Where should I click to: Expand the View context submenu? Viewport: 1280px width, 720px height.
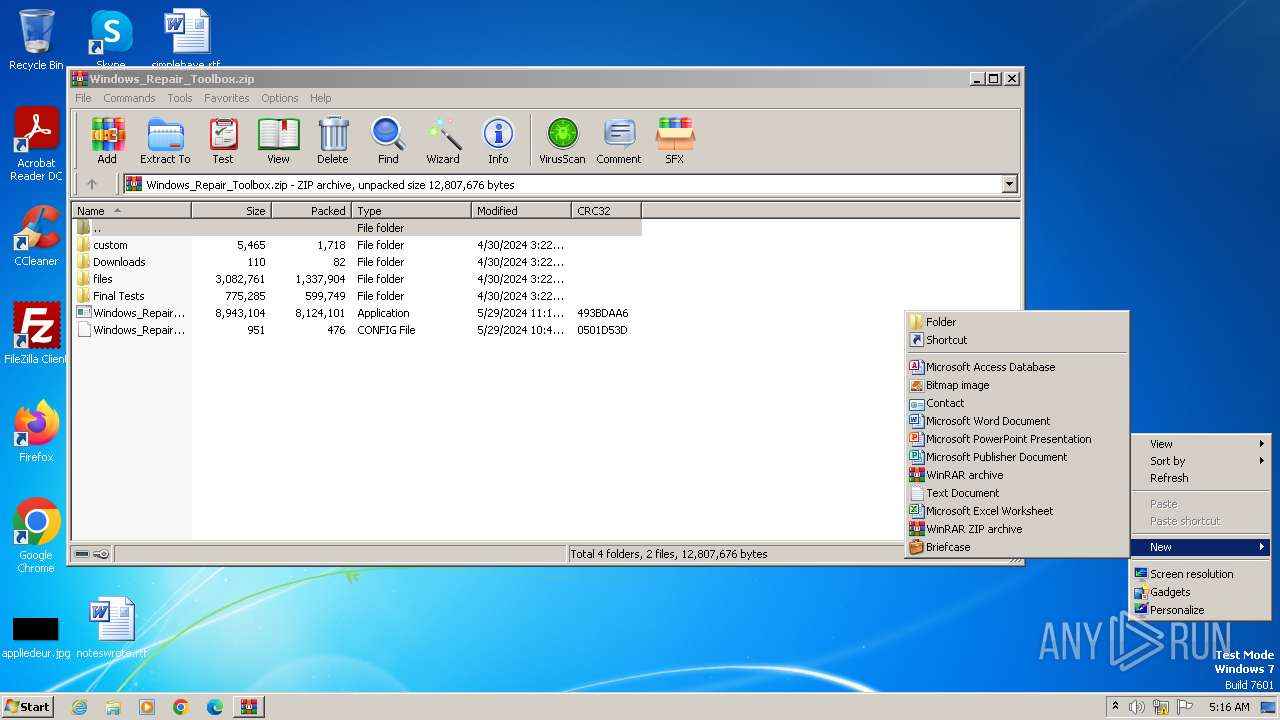pos(1201,444)
